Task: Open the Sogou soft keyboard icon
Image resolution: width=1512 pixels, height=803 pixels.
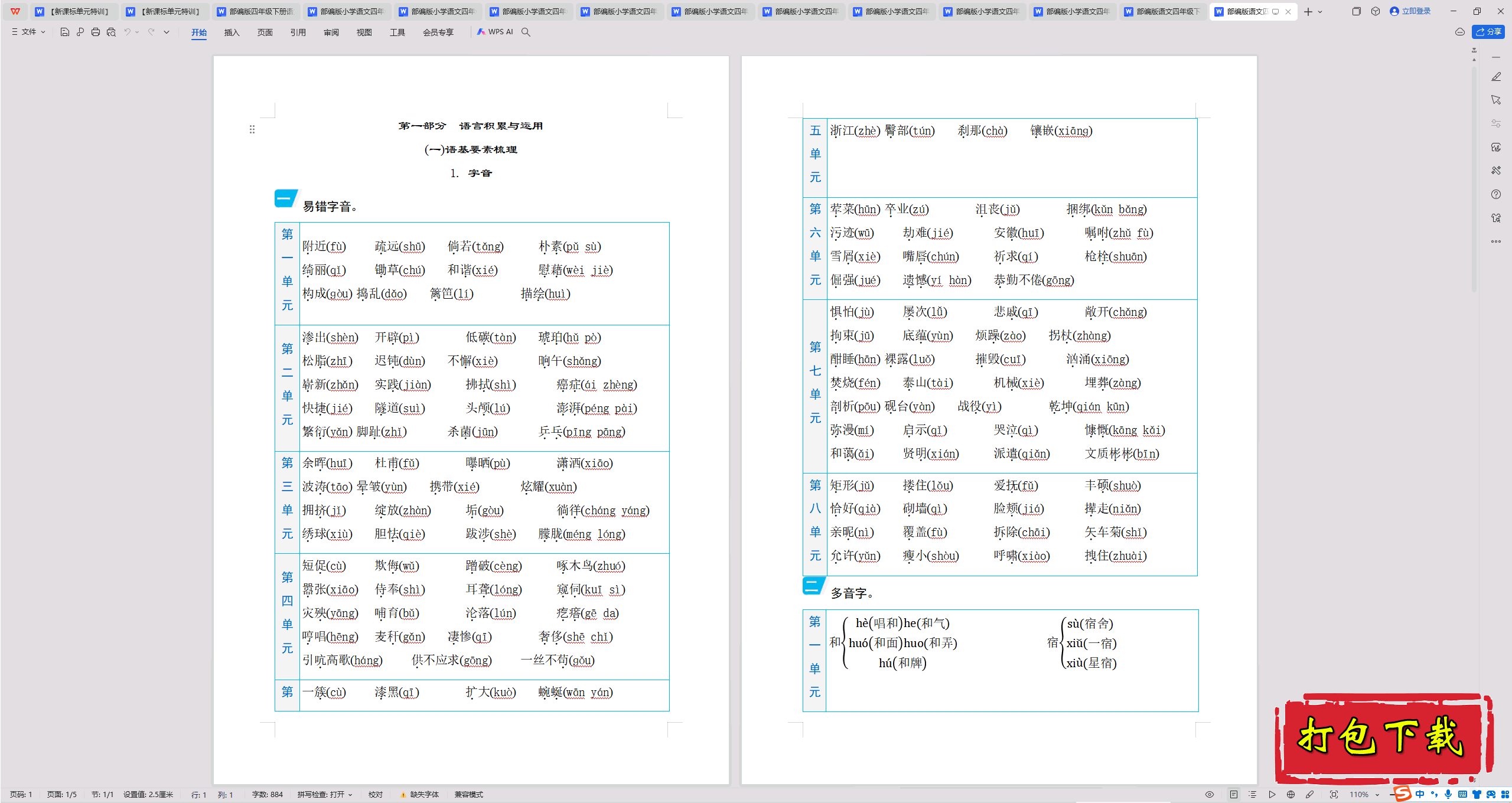Action: 1462,794
